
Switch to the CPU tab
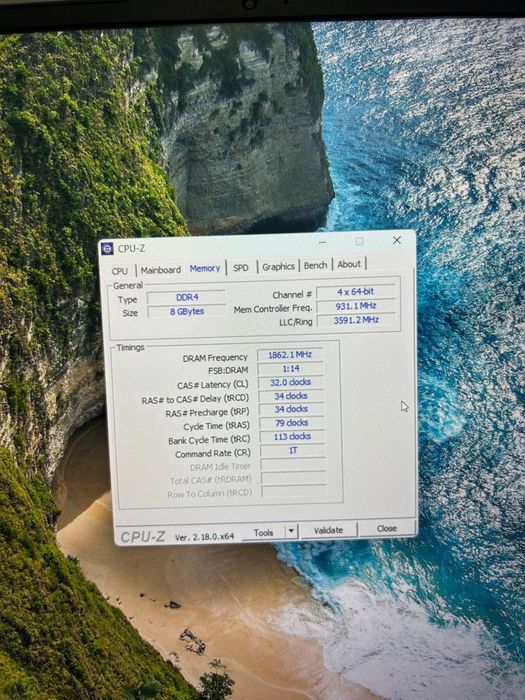click(x=120, y=271)
